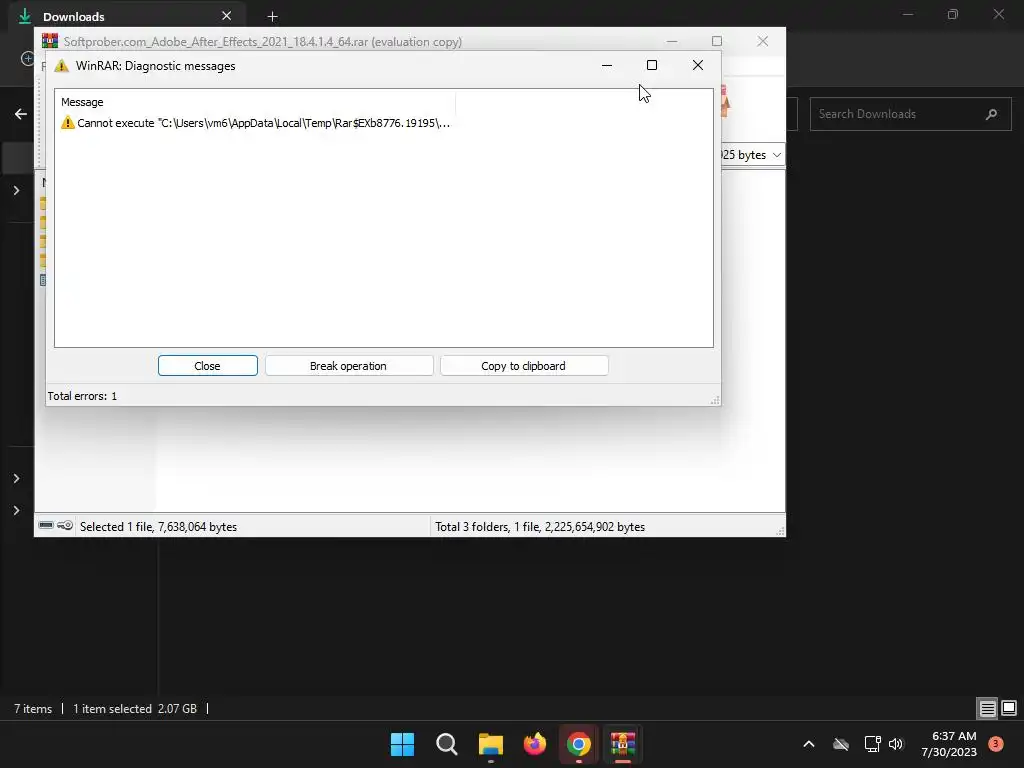Close Diagnostic messages dialog with X
1024x768 pixels.
(697, 65)
